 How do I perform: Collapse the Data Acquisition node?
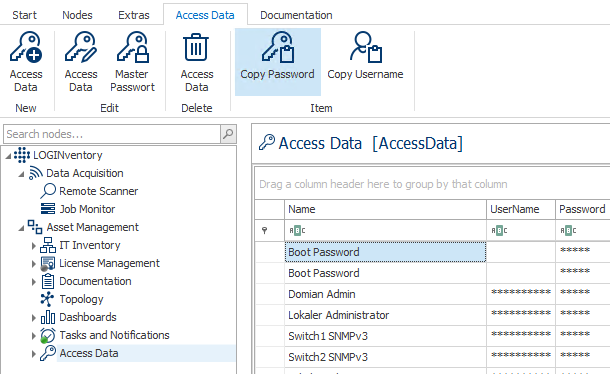point(21,174)
